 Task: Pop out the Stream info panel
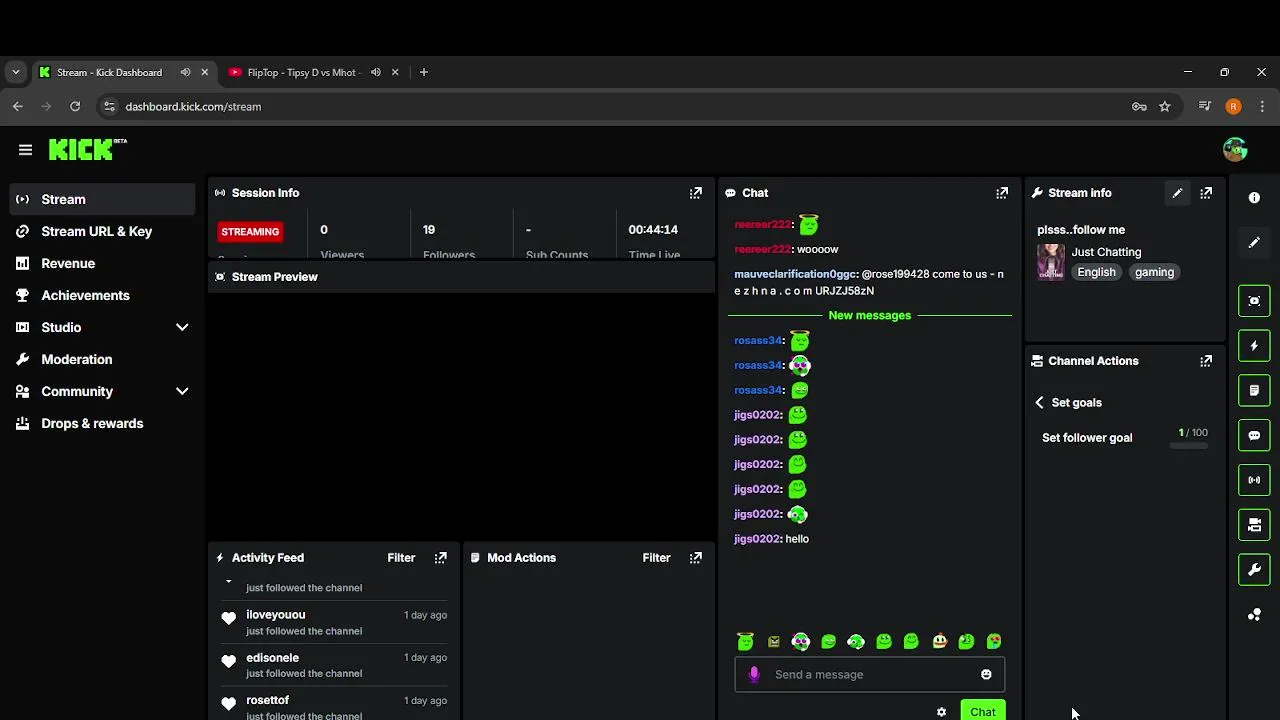[x=1206, y=193]
